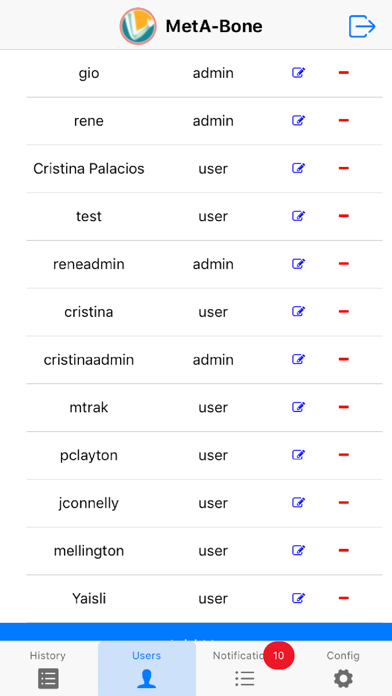
Task: Delete jconnelly from the list
Action: click(344, 502)
